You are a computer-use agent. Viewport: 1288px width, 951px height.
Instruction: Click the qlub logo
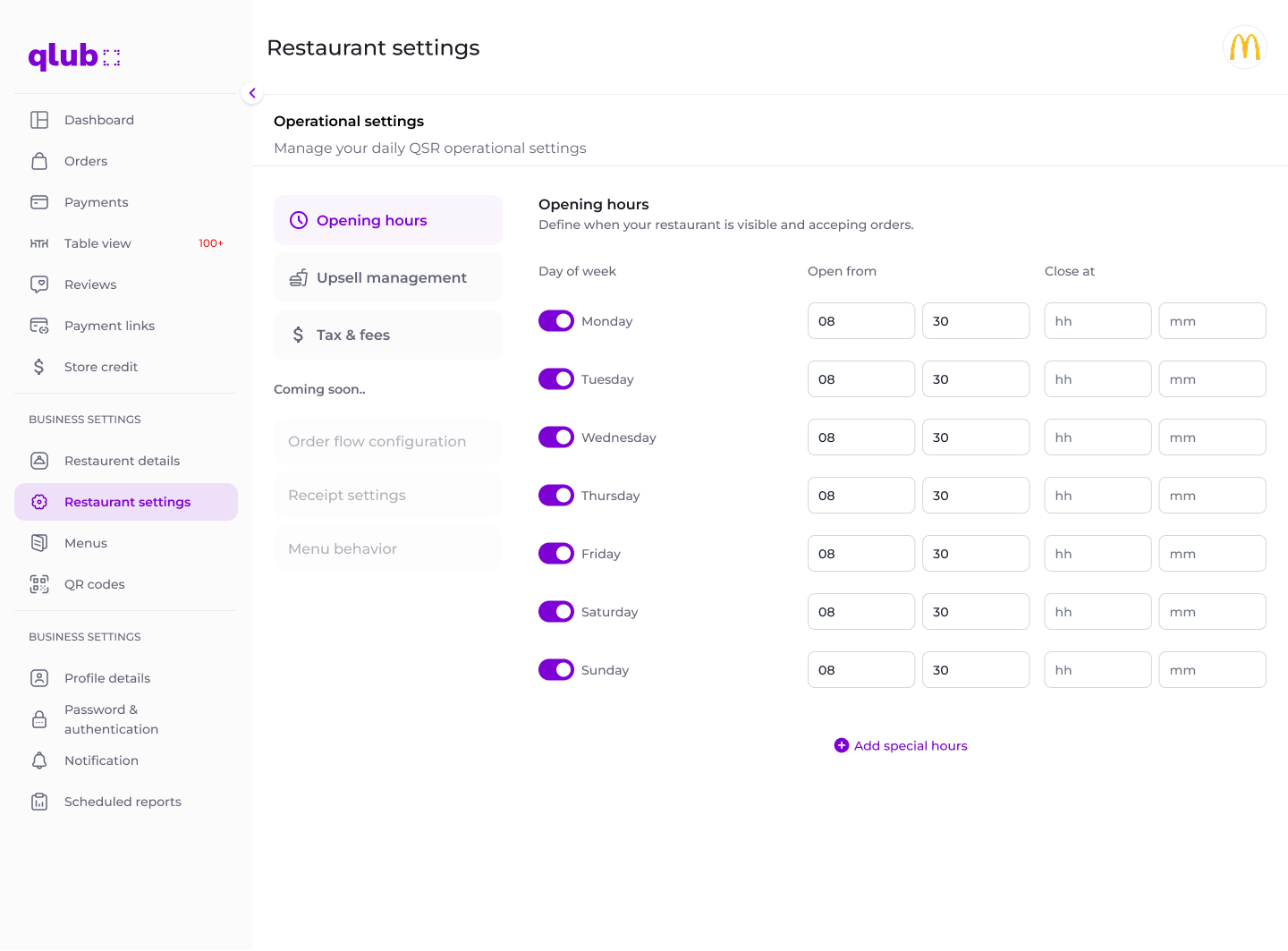(x=74, y=56)
